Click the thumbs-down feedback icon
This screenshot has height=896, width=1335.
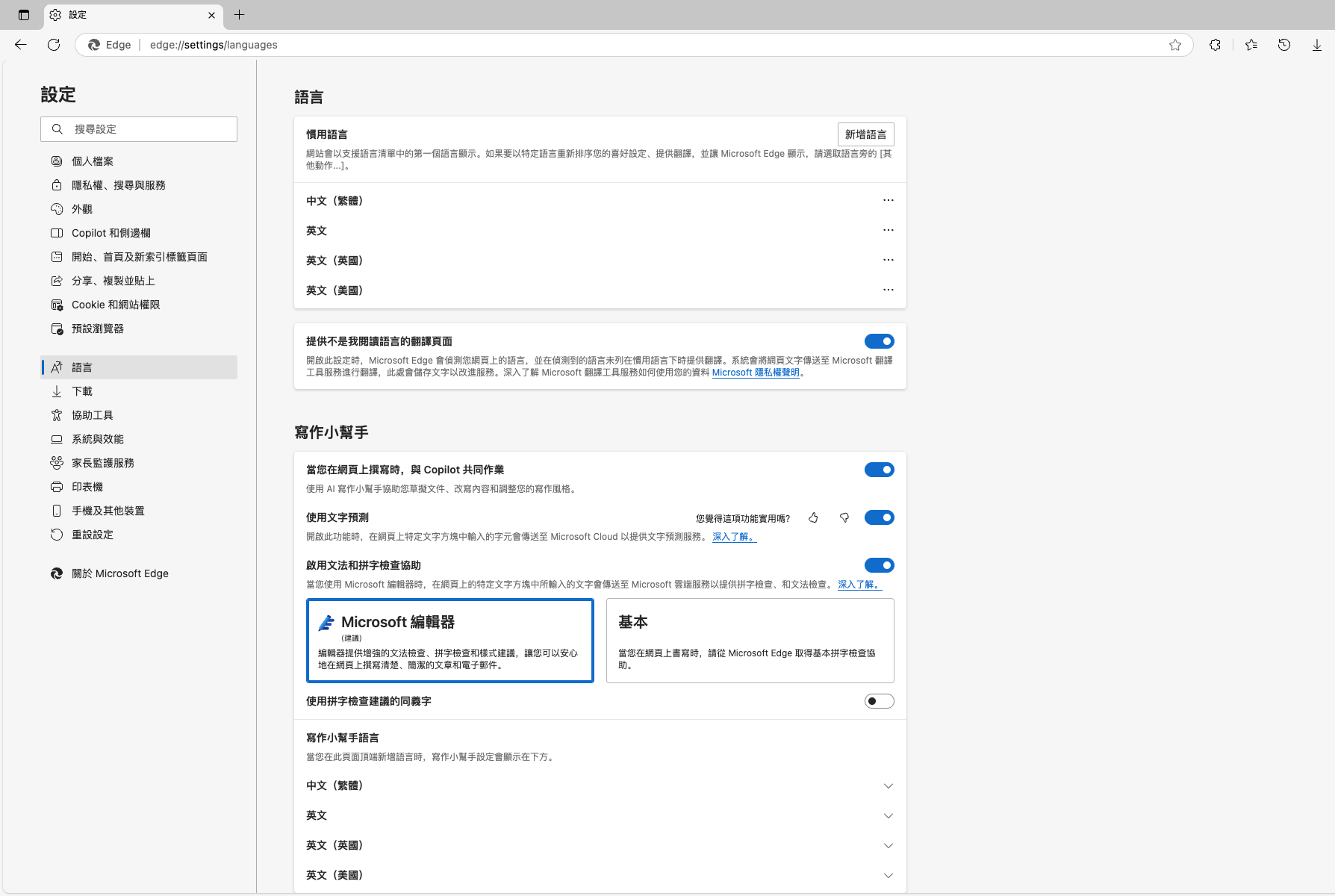pos(844,517)
